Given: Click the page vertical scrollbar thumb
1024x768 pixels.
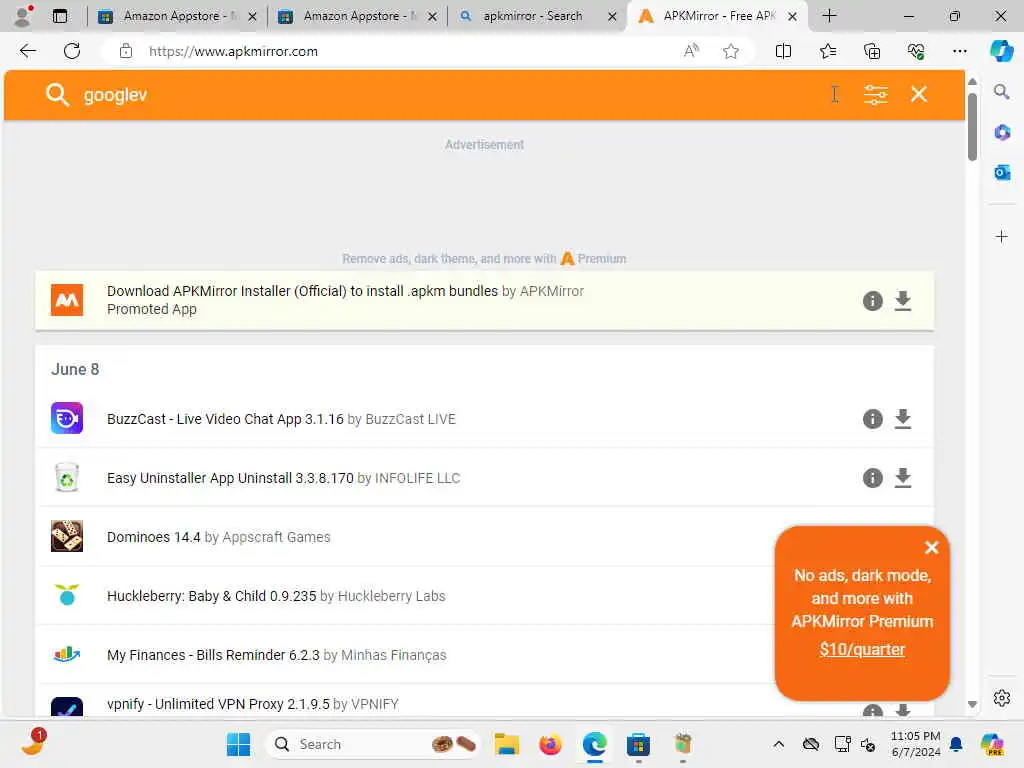Looking at the screenshot, I should [972, 127].
